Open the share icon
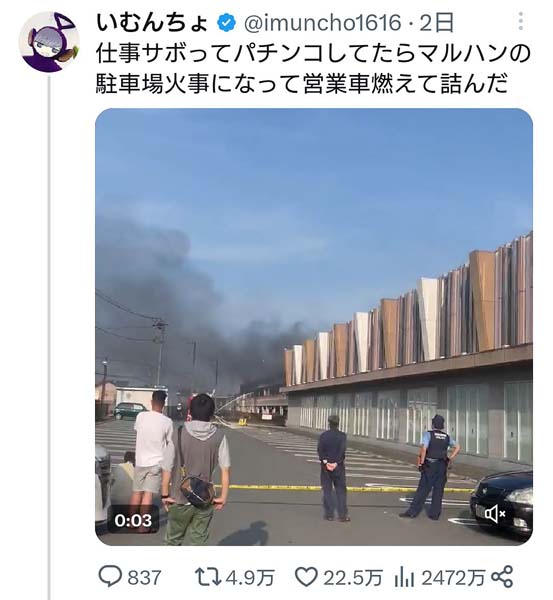The image size is (553, 600). 502,577
